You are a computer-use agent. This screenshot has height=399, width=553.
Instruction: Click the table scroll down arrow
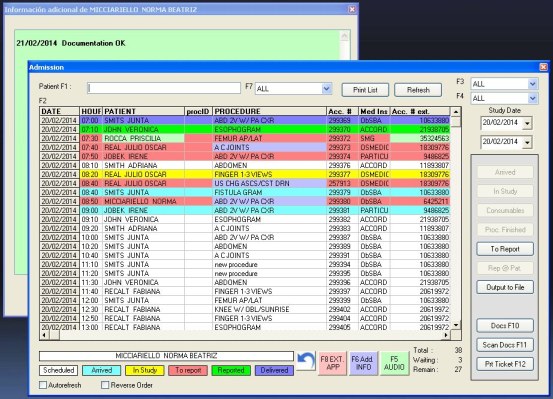(x=456, y=325)
